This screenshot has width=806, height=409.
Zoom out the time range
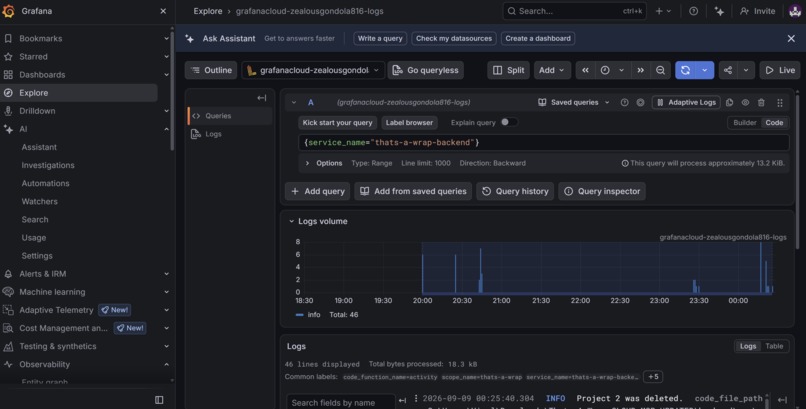pyautogui.click(x=661, y=70)
